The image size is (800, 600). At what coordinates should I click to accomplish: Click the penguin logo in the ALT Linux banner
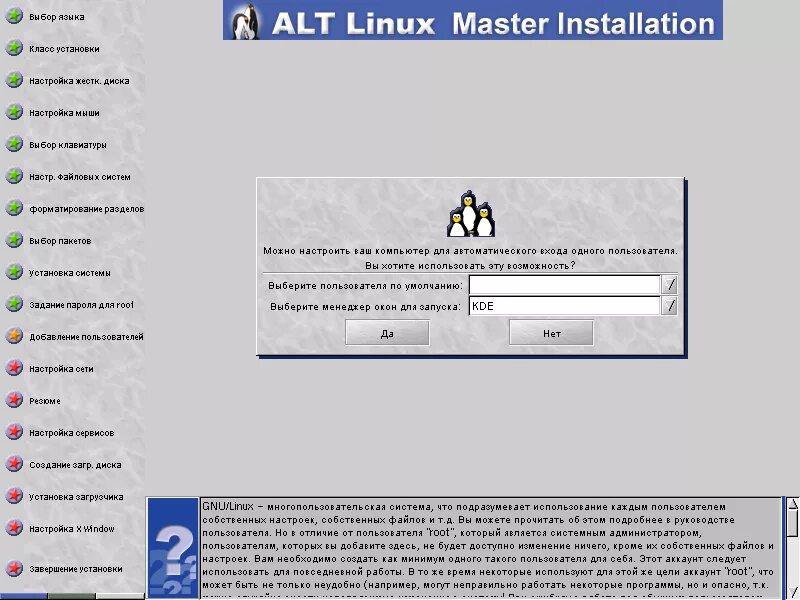click(245, 21)
